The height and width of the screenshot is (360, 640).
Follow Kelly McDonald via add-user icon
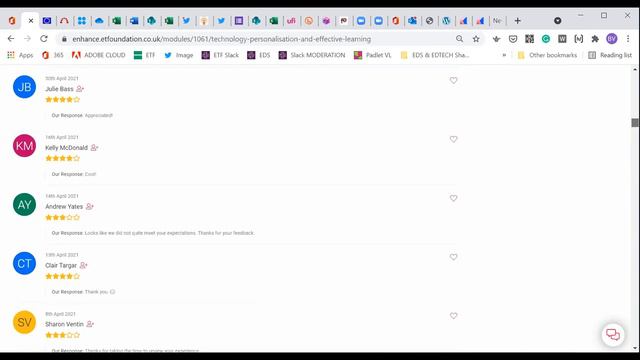point(94,147)
